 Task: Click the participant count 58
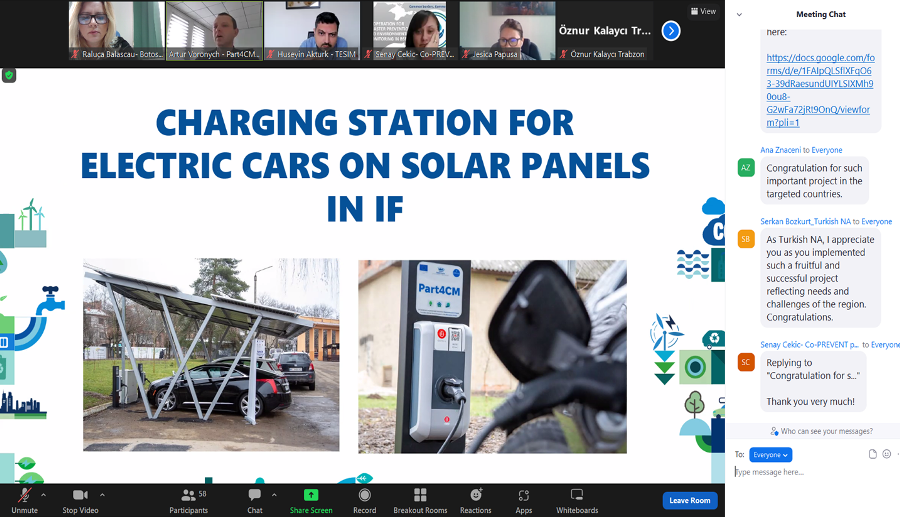202,493
